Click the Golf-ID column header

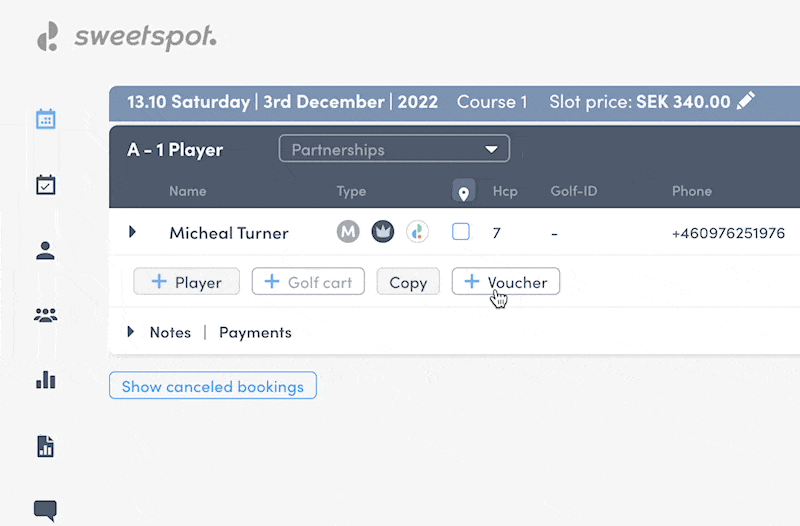573,191
